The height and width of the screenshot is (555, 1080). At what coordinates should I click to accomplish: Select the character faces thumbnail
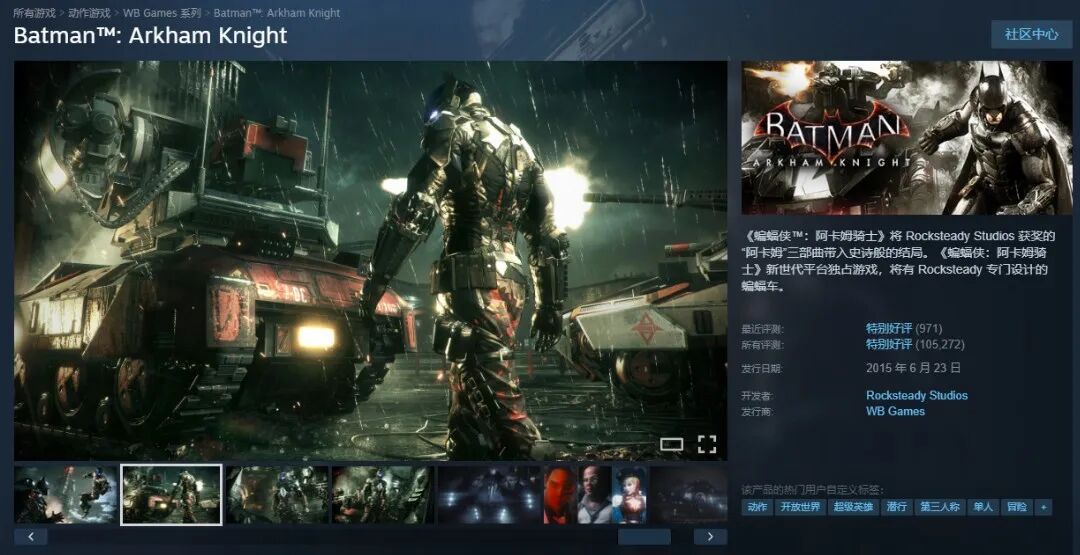[x=595, y=494]
